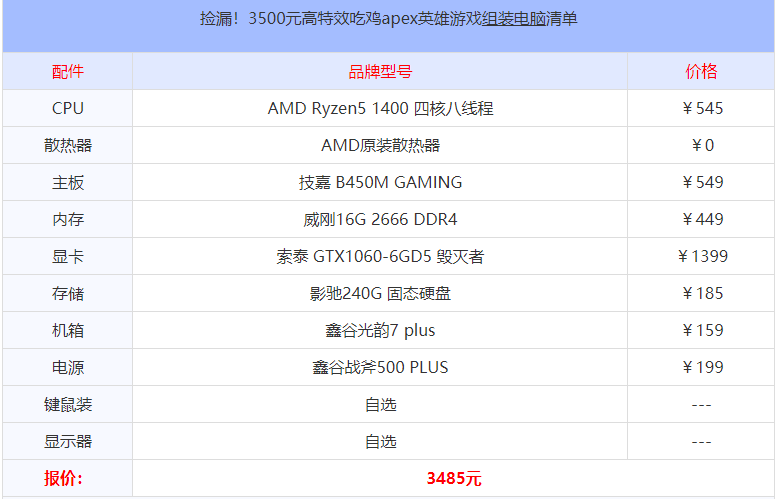Click the ¥545 price cell
The image size is (777, 499).
tap(702, 108)
